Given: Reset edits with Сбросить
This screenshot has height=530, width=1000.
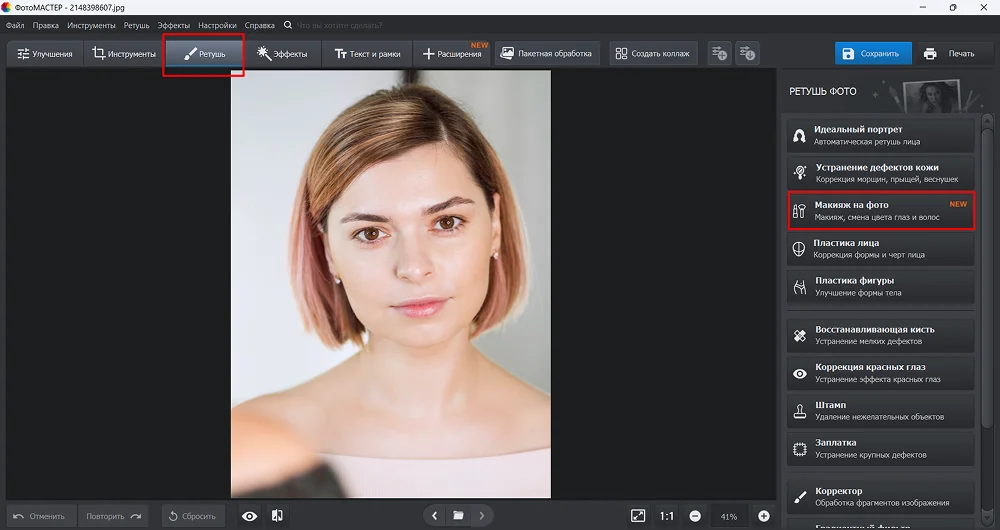Looking at the screenshot, I should (193, 516).
